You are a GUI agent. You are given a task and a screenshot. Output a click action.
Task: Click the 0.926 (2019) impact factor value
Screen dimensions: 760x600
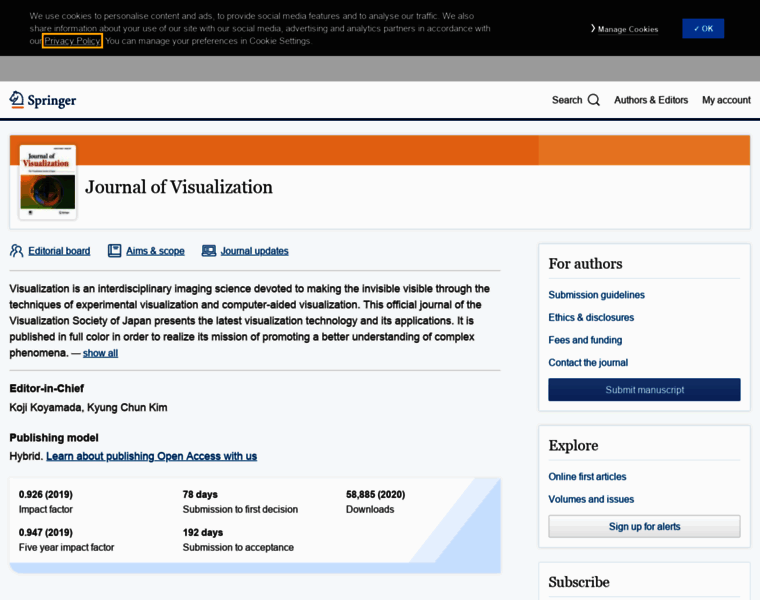coord(46,494)
